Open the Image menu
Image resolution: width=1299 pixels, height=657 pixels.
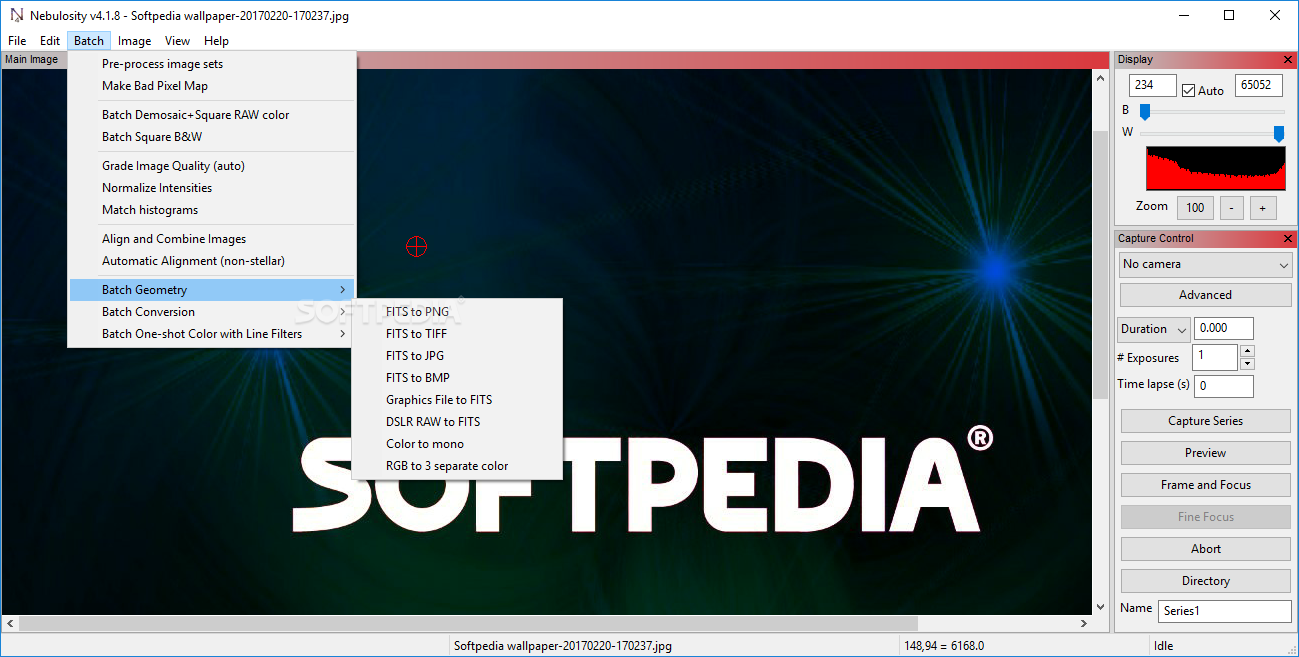click(x=134, y=41)
